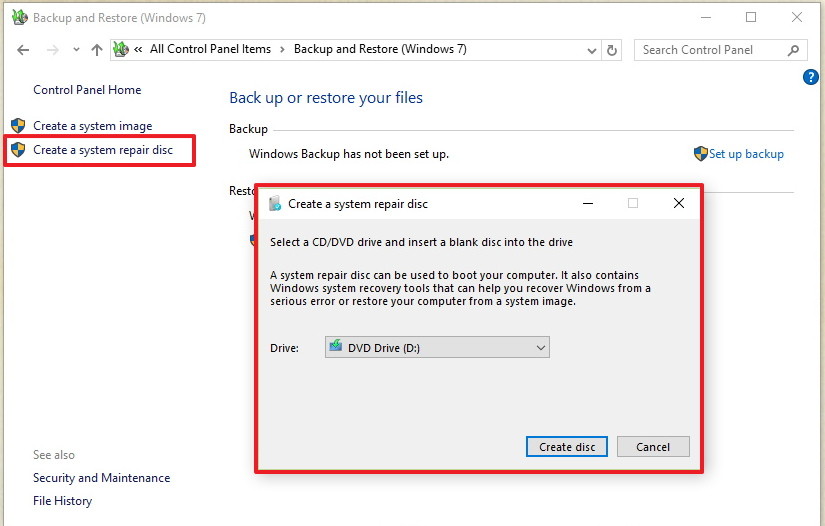The width and height of the screenshot is (825, 526).
Task: Click the Forward navigation arrow
Action: (53, 50)
